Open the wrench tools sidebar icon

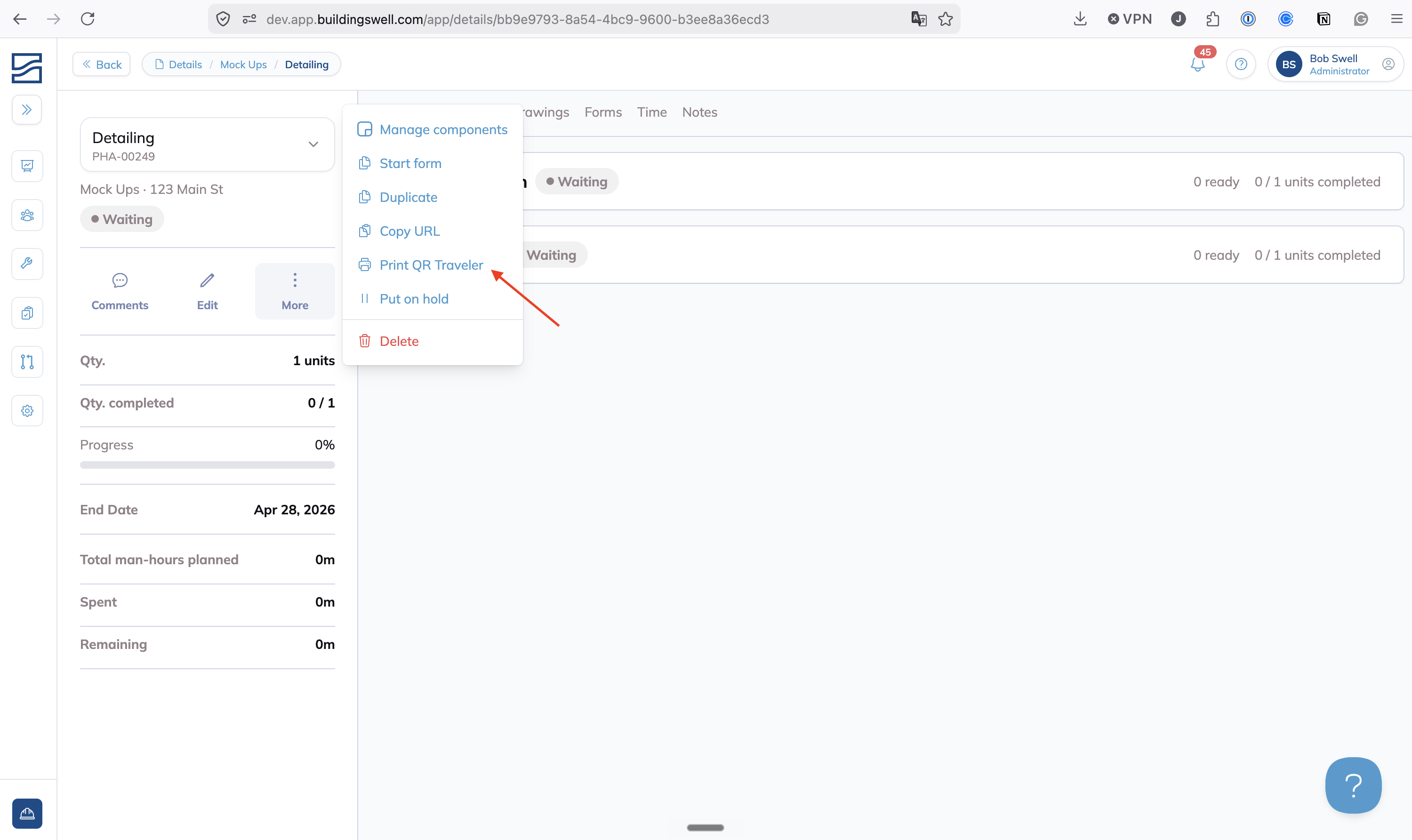click(x=27, y=264)
